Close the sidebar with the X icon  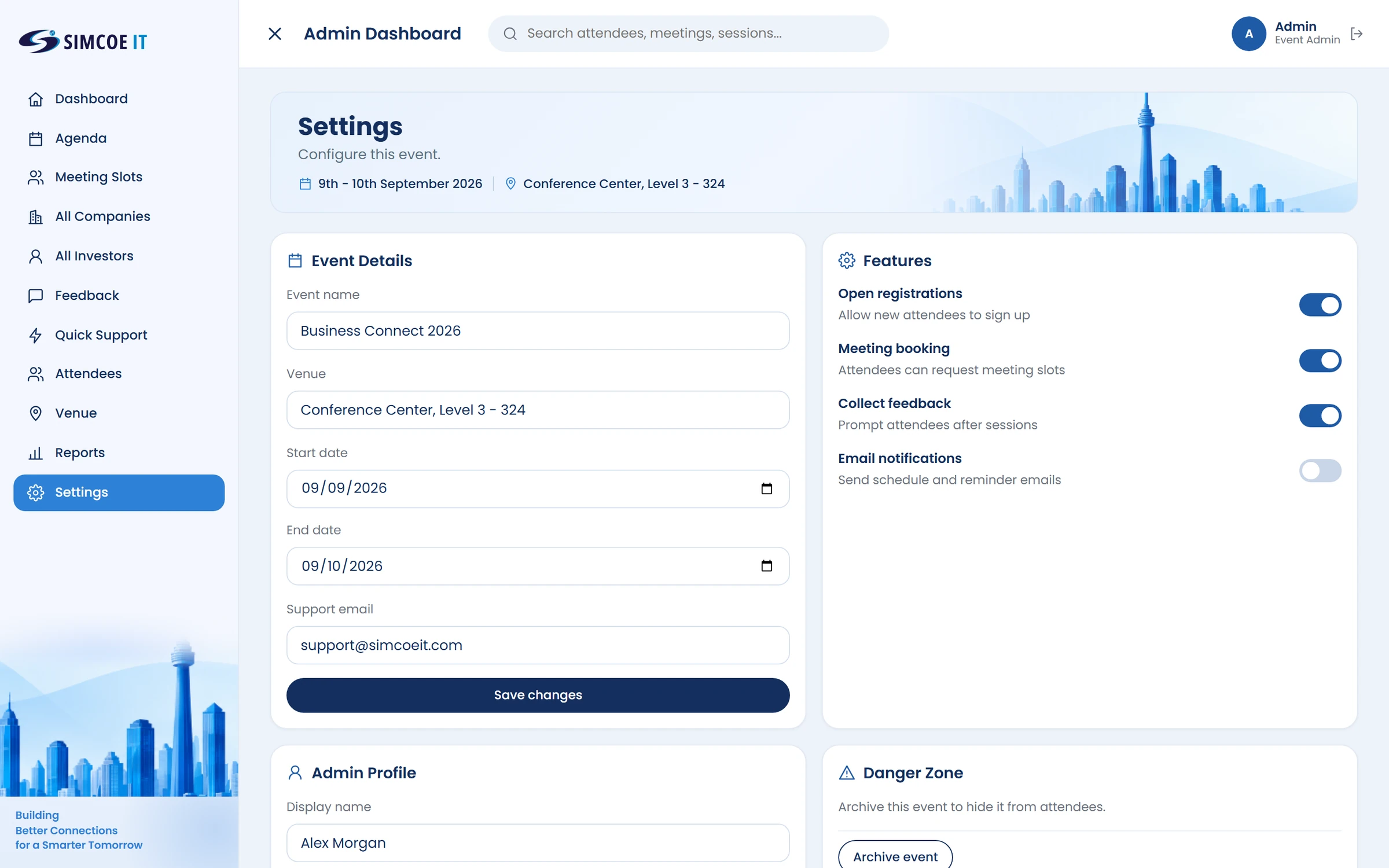[275, 34]
